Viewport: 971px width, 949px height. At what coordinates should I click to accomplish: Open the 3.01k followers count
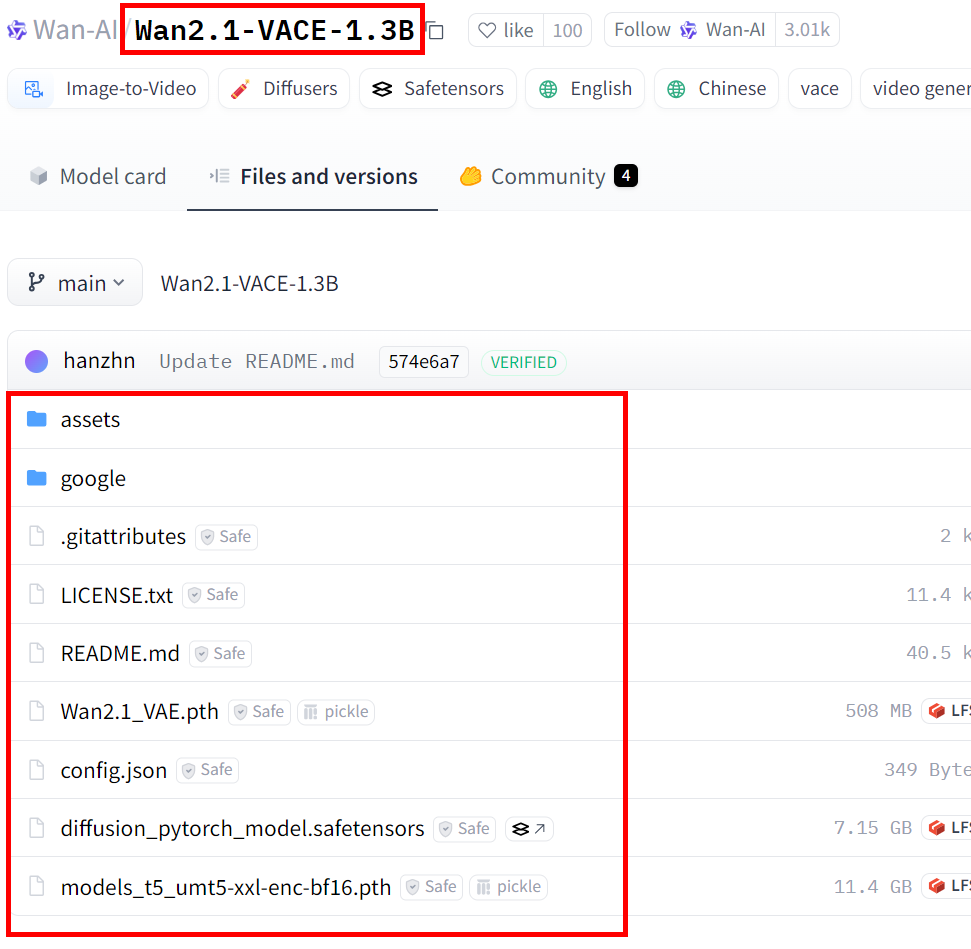807,30
